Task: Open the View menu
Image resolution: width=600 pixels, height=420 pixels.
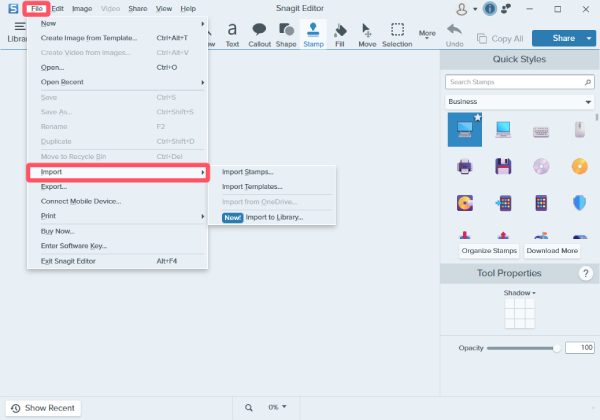Action: (164, 8)
